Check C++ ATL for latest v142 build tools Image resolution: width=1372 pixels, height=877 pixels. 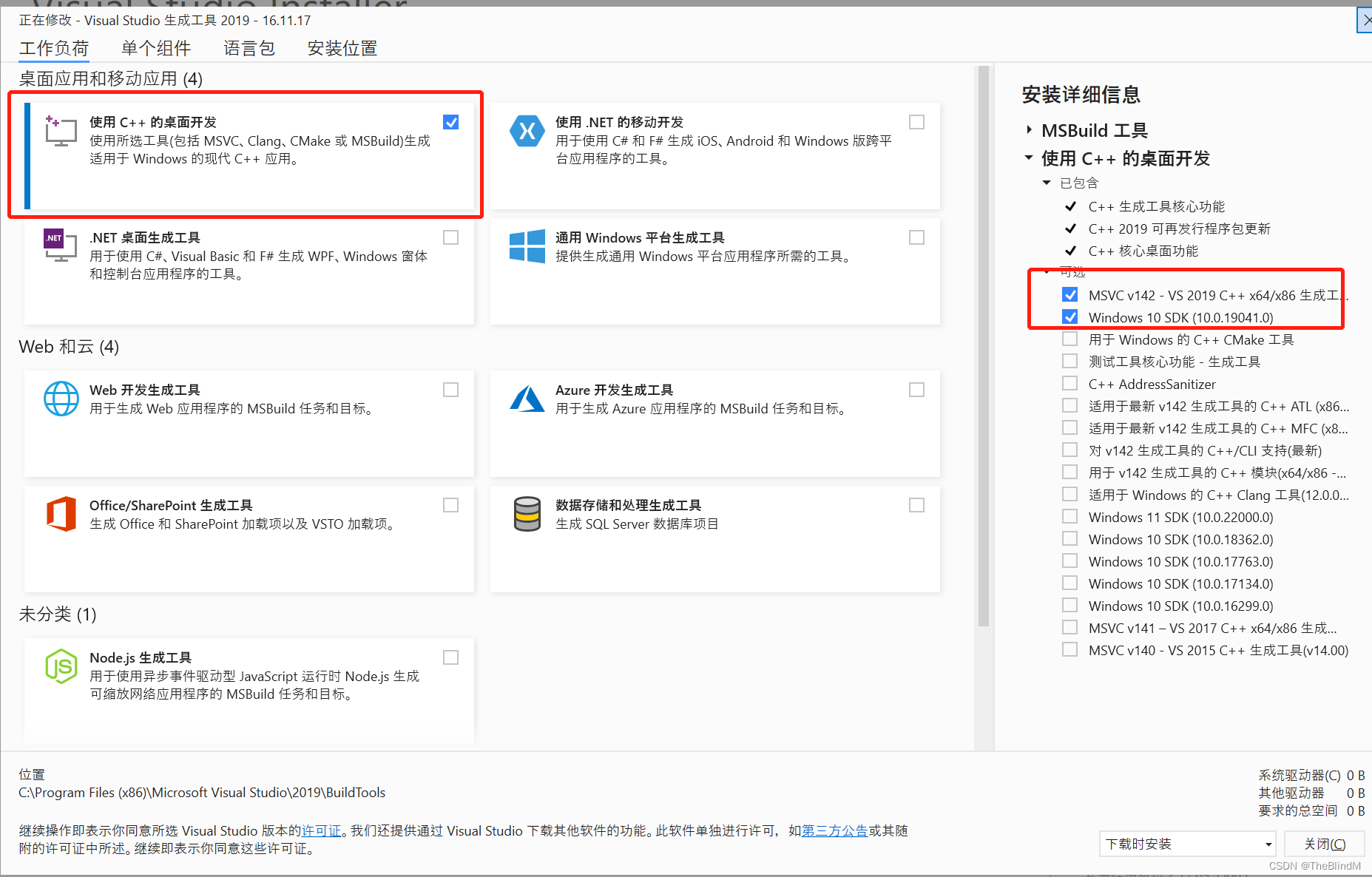pos(1069,405)
